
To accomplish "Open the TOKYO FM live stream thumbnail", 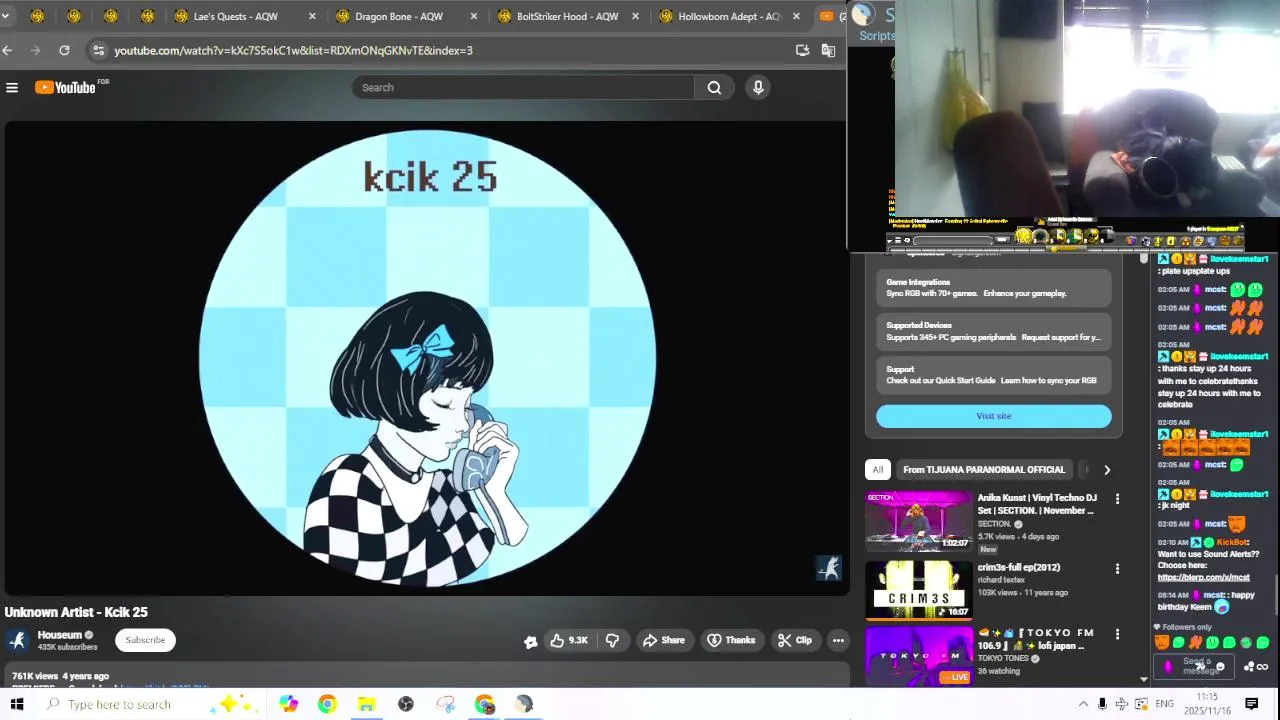I will pos(918,655).
